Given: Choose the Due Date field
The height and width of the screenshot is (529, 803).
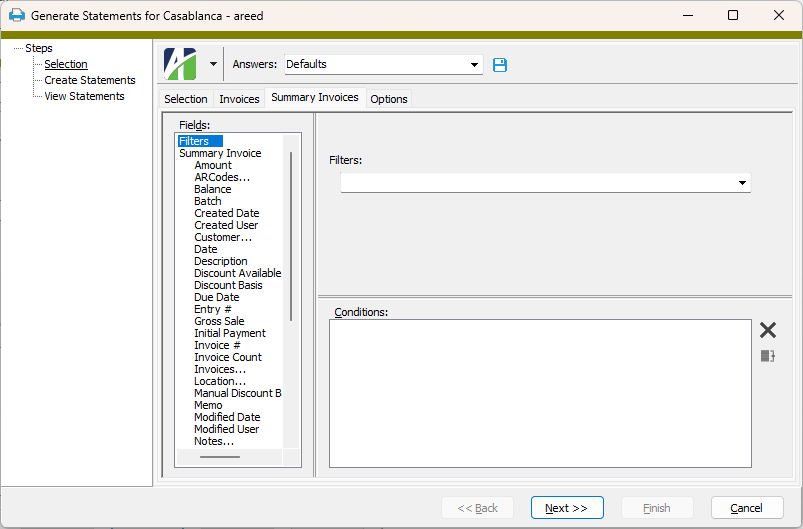Looking at the screenshot, I should pyautogui.click(x=216, y=297).
